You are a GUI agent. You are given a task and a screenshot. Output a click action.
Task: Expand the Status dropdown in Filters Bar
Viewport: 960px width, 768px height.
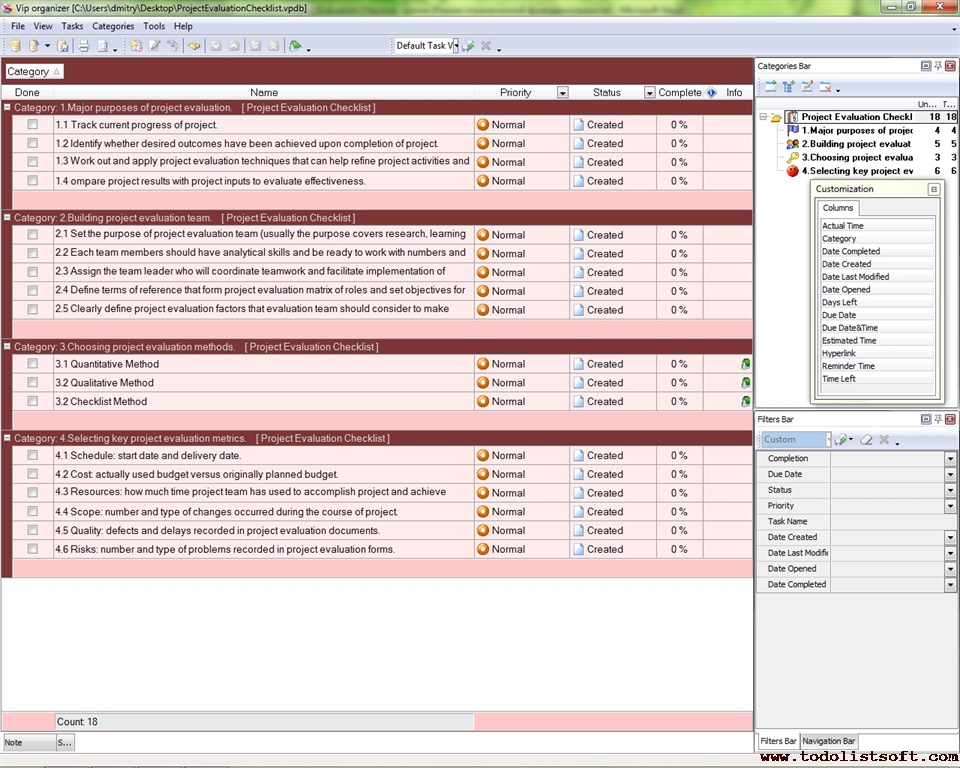[950, 490]
